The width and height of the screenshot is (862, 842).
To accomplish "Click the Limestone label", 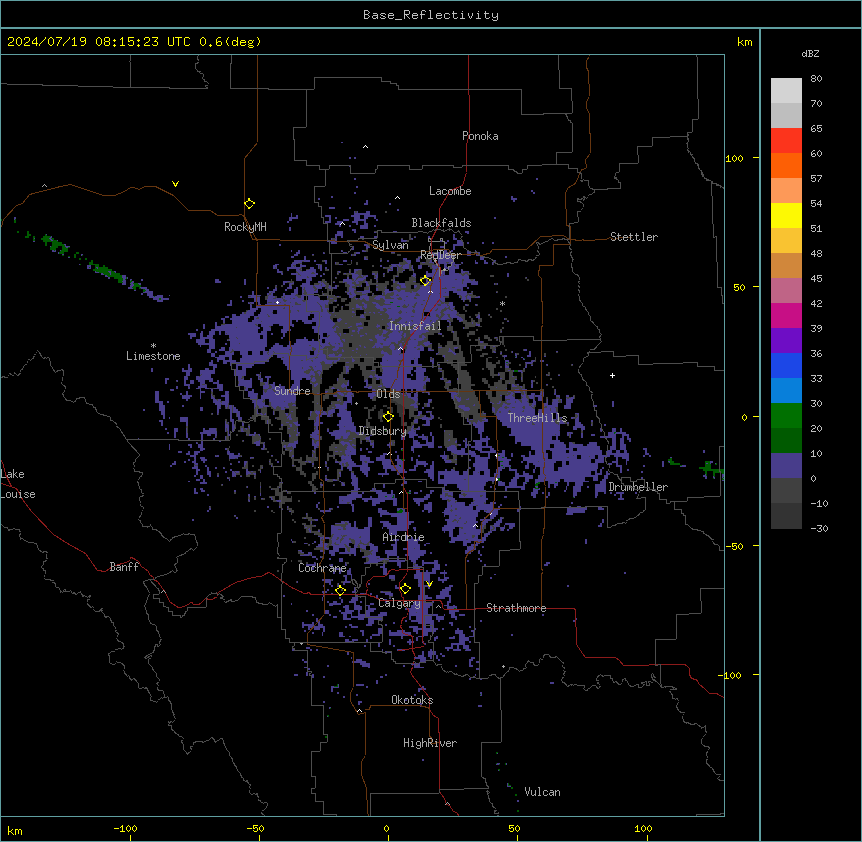I will [x=153, y=356].
